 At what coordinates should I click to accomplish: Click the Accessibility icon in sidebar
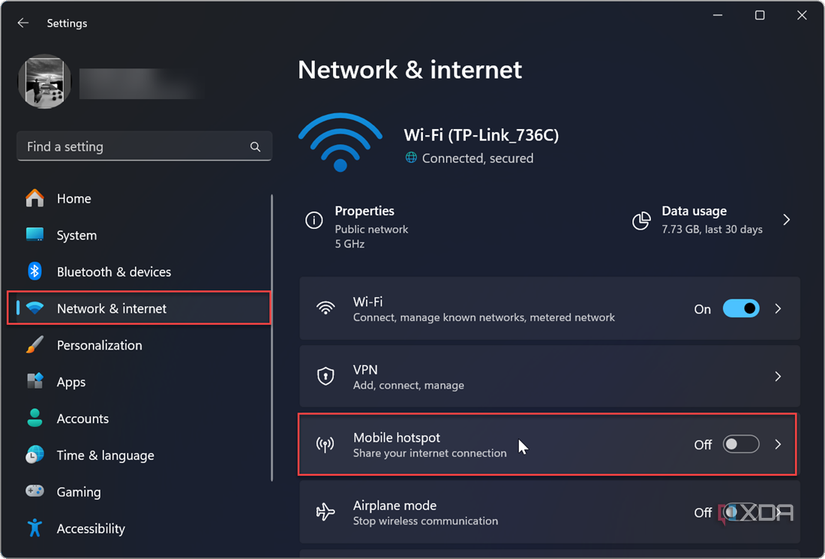(x=35, y=528)
